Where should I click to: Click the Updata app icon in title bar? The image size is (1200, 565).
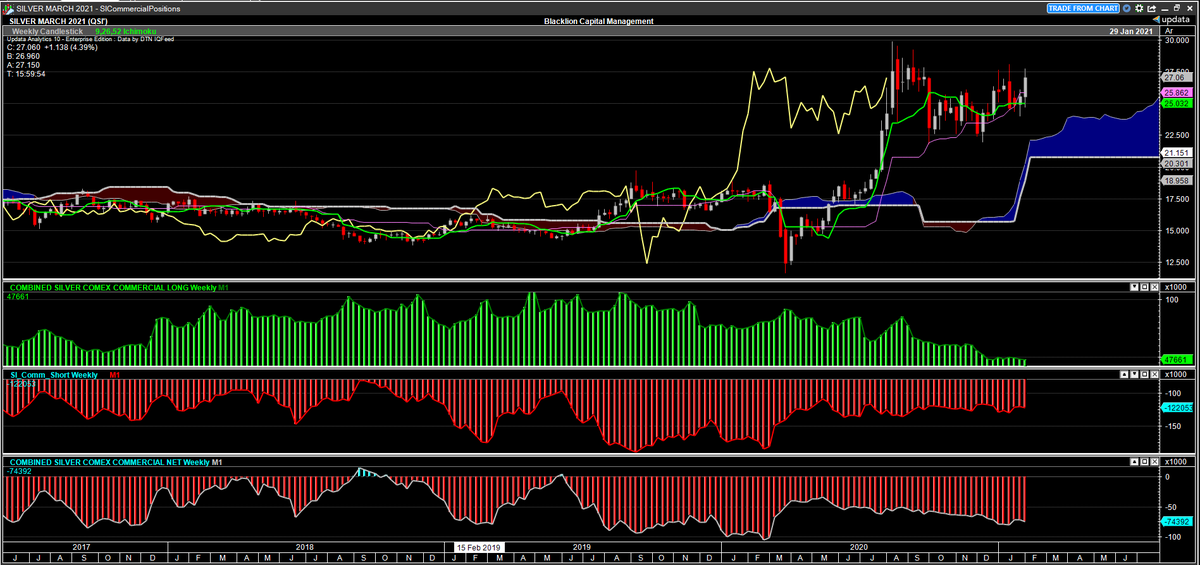[x=8, y=8]
